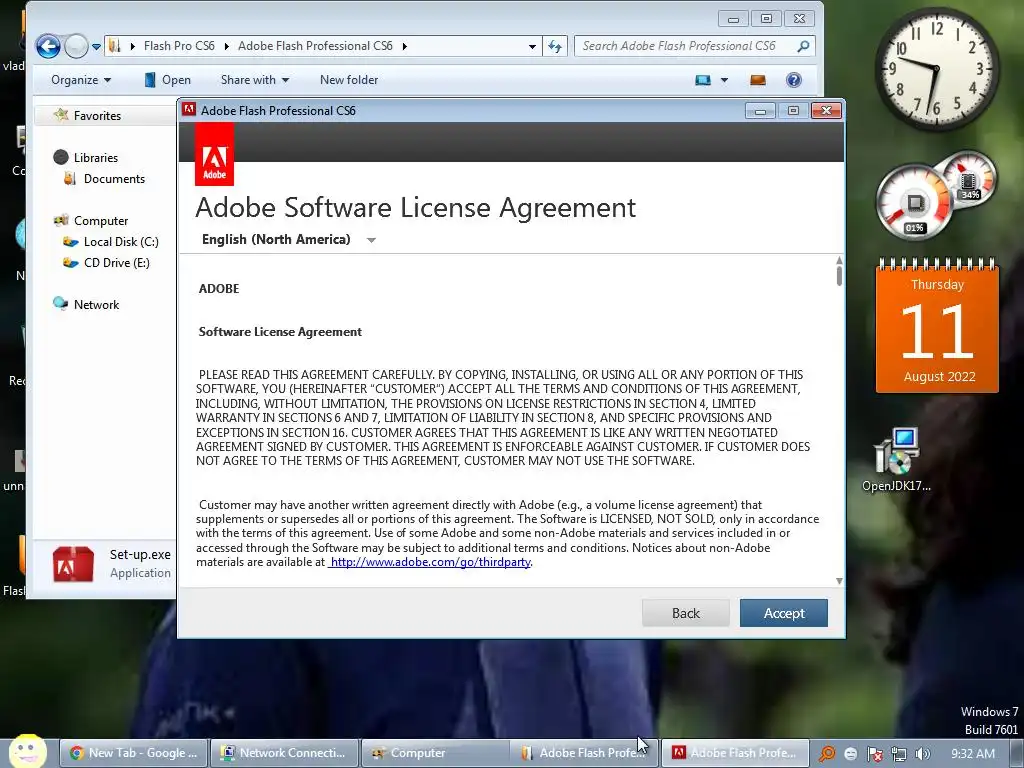The height and width of the screenshot is (768, 1024).
Task: Go Back in the Adobe installer
Action: (x=685, y=613)
